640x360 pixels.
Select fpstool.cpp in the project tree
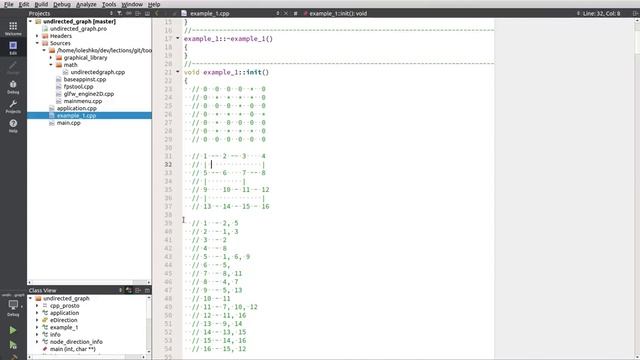coord(78,87)
